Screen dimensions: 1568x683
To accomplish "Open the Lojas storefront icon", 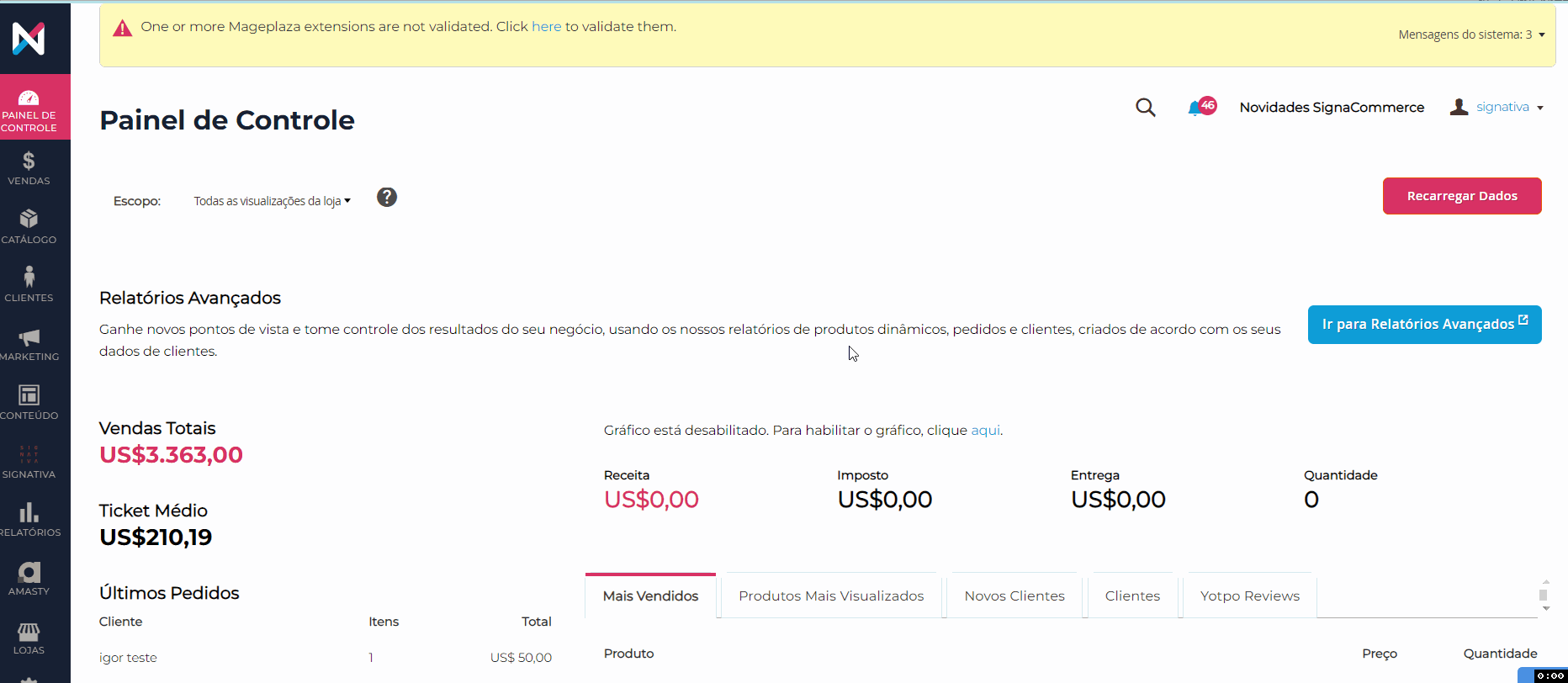I will 29,638.
